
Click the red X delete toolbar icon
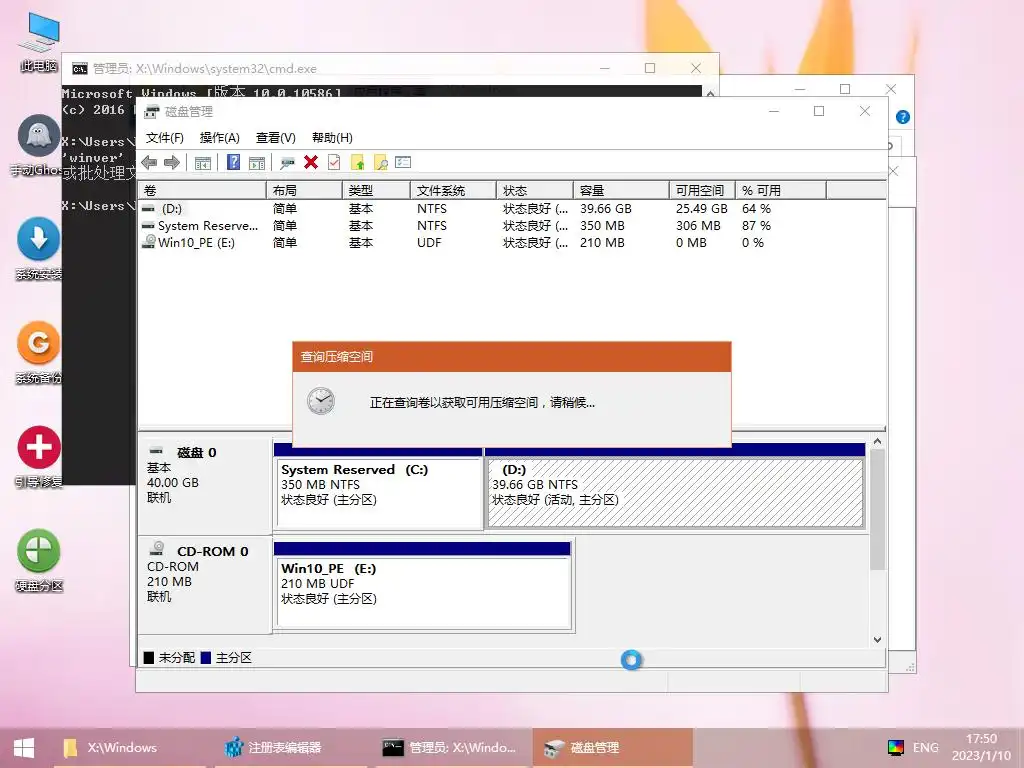pyautogui.click(x=311, y=162)
